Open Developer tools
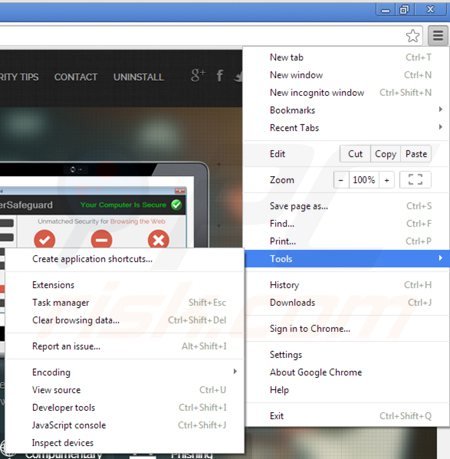The height and width of the screenshot is (459, 450). pyautogui.click(x=125, y=408)
